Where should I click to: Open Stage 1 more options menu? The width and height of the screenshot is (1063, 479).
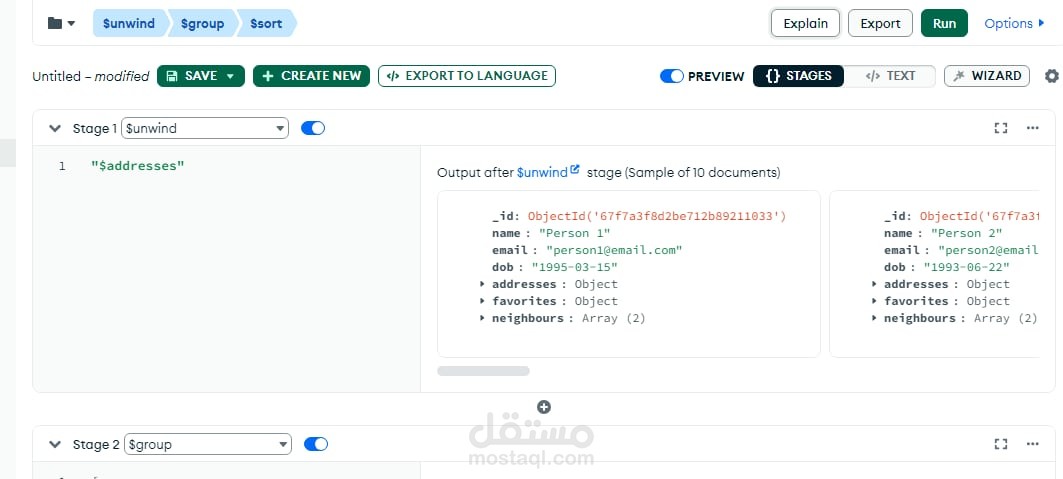tap(1032, 128)
